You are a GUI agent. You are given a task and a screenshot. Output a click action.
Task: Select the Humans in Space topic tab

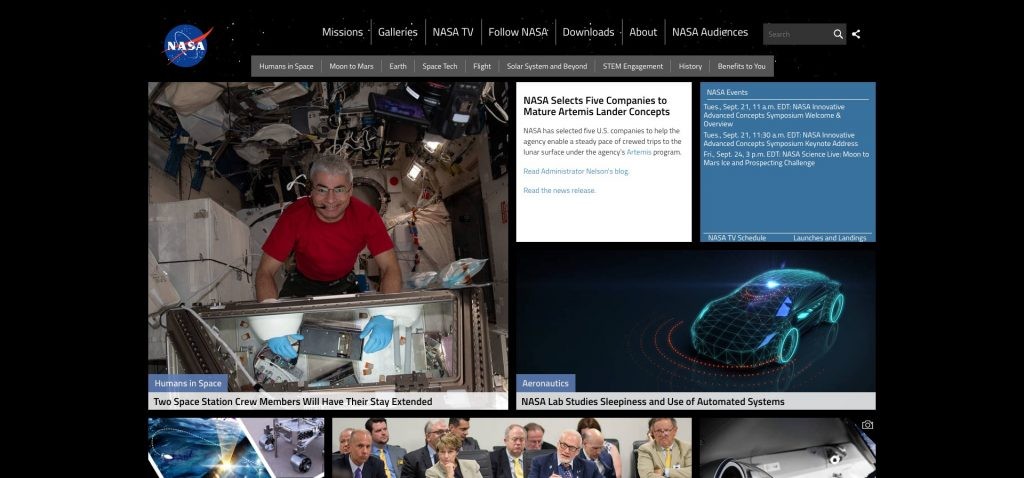286,66
